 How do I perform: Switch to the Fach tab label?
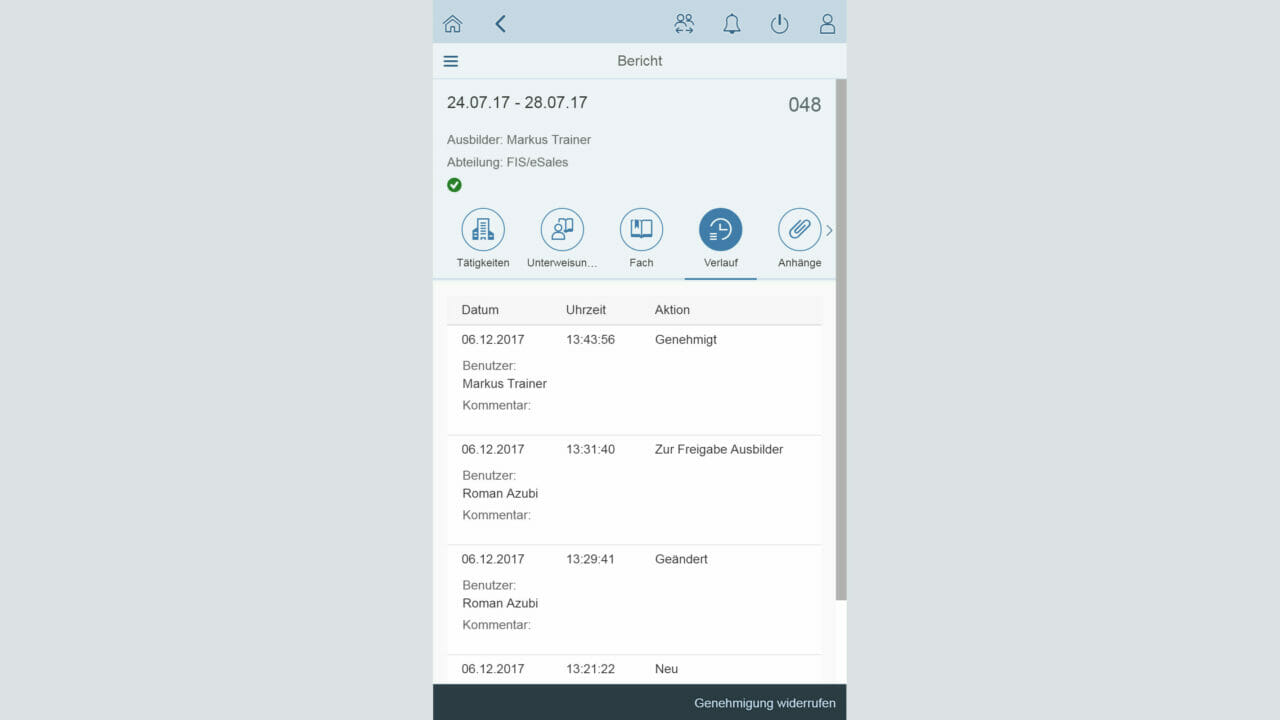coord(641,263)
